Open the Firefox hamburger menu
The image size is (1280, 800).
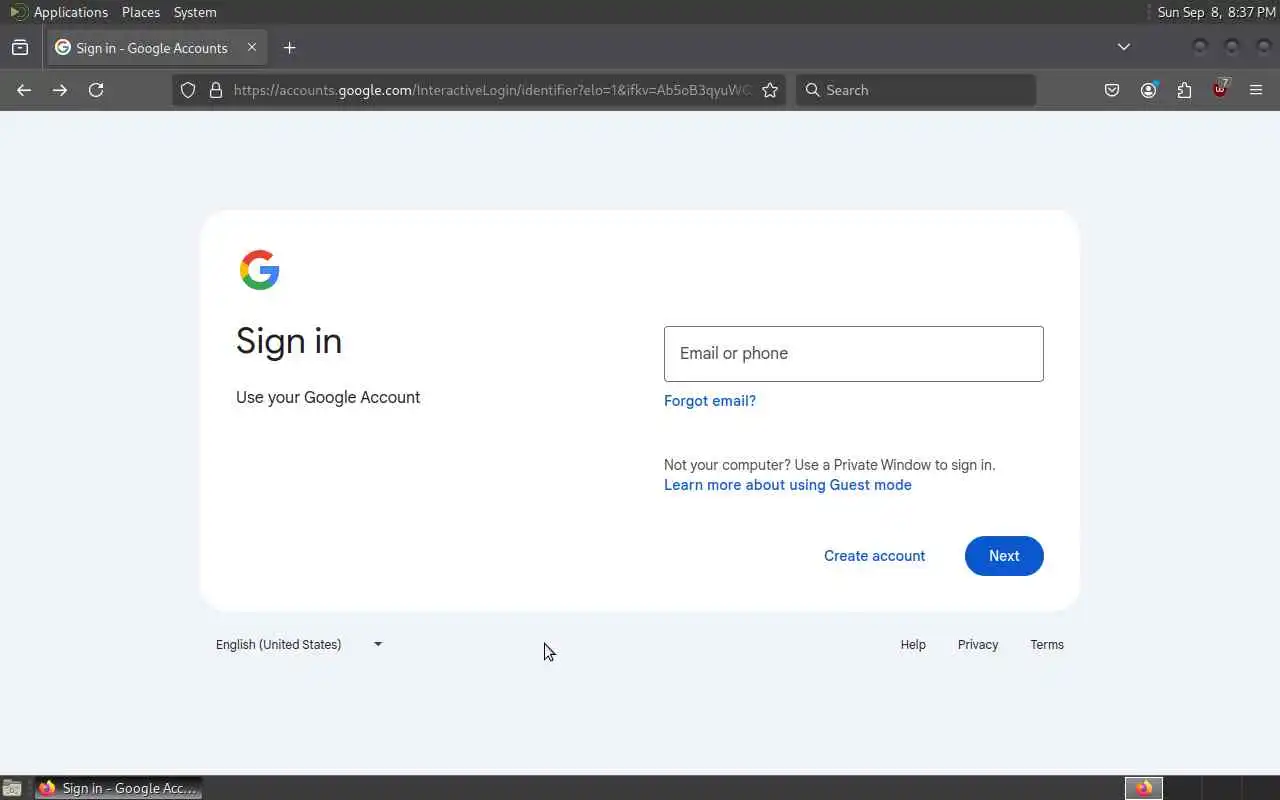pyautogui.click(x=1256, y=90)
